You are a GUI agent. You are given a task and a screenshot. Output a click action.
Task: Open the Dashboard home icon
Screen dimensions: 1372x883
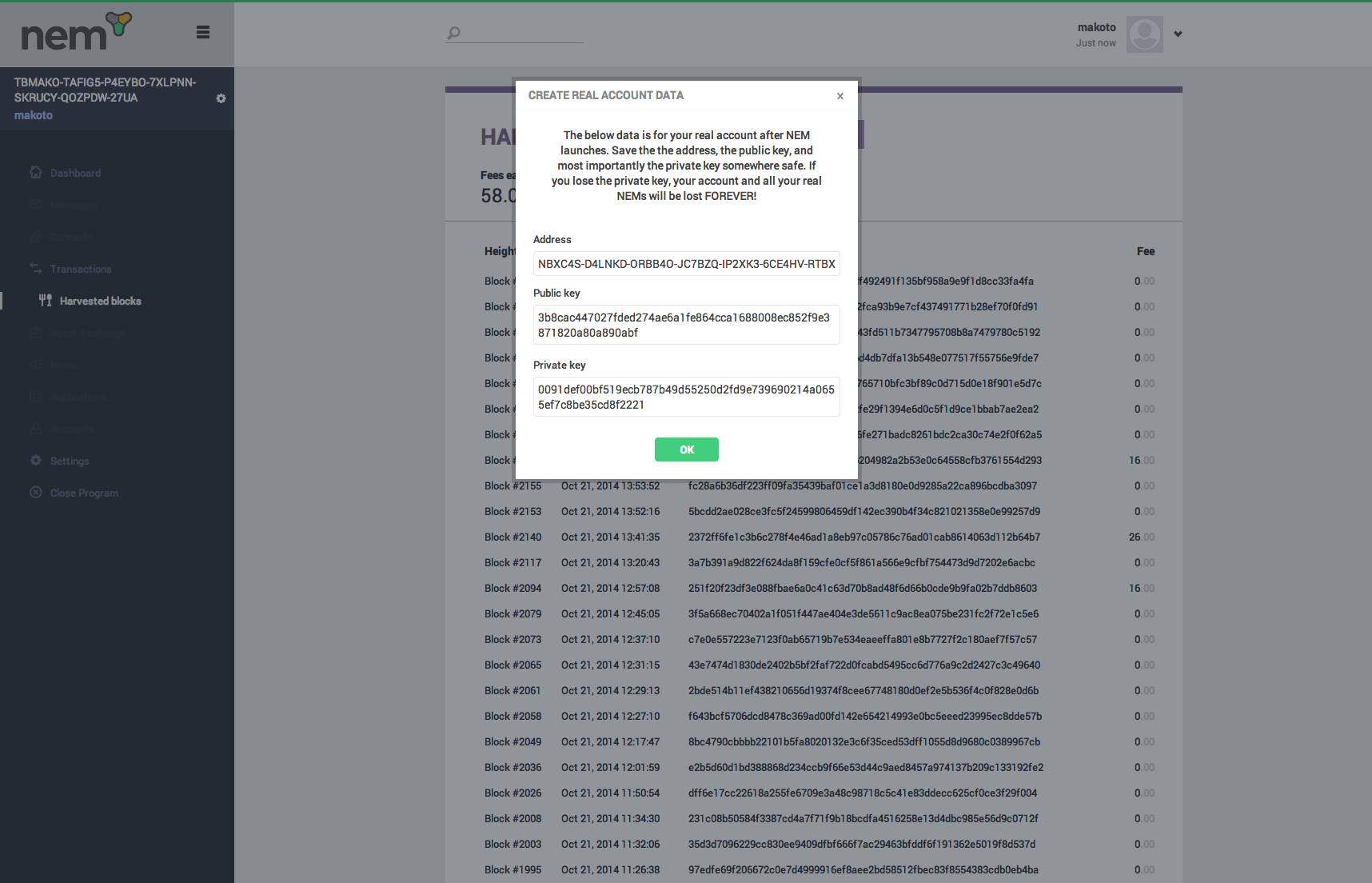[36, 172]
